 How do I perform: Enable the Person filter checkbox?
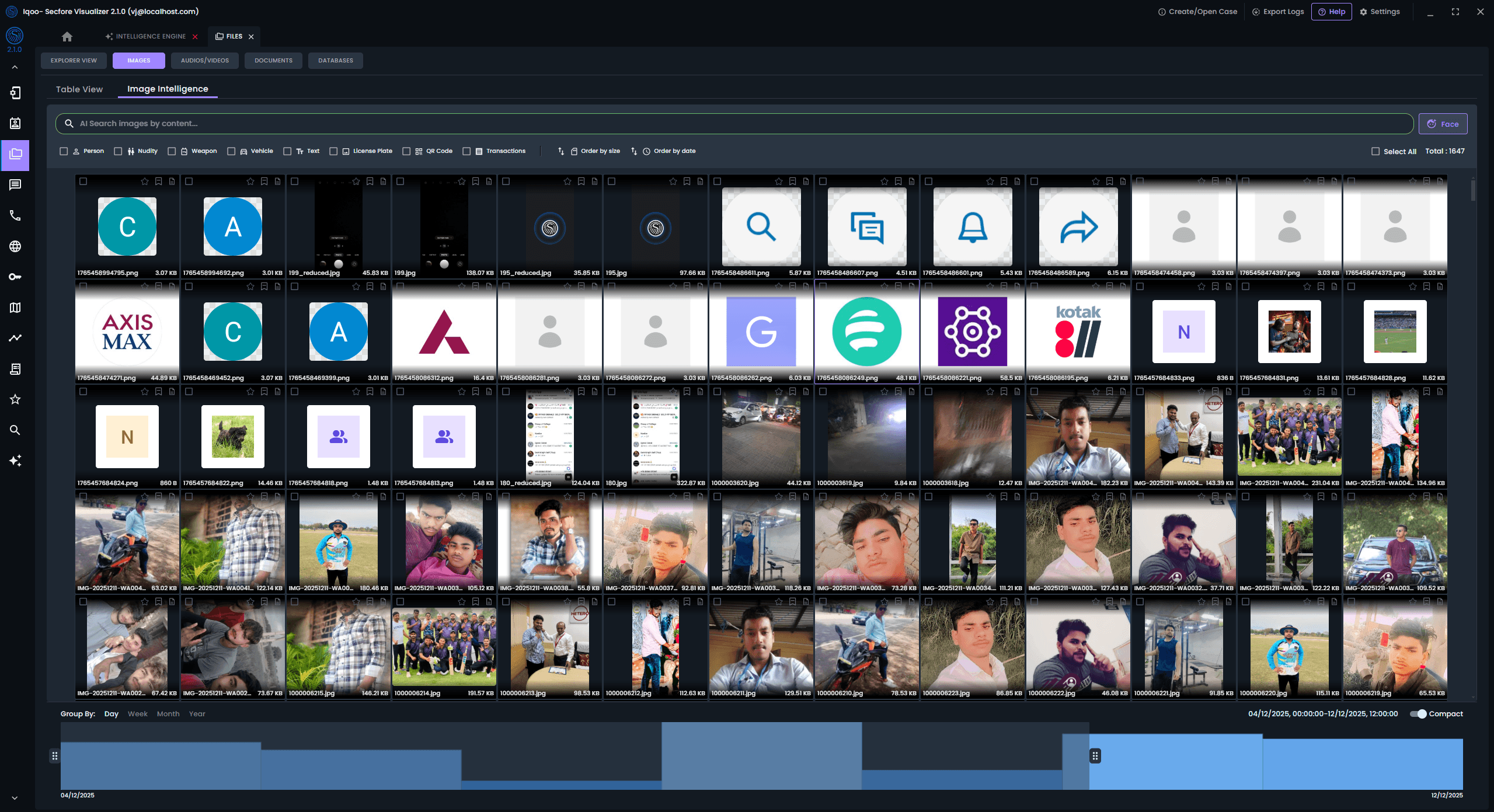click(x=64, y=151)
